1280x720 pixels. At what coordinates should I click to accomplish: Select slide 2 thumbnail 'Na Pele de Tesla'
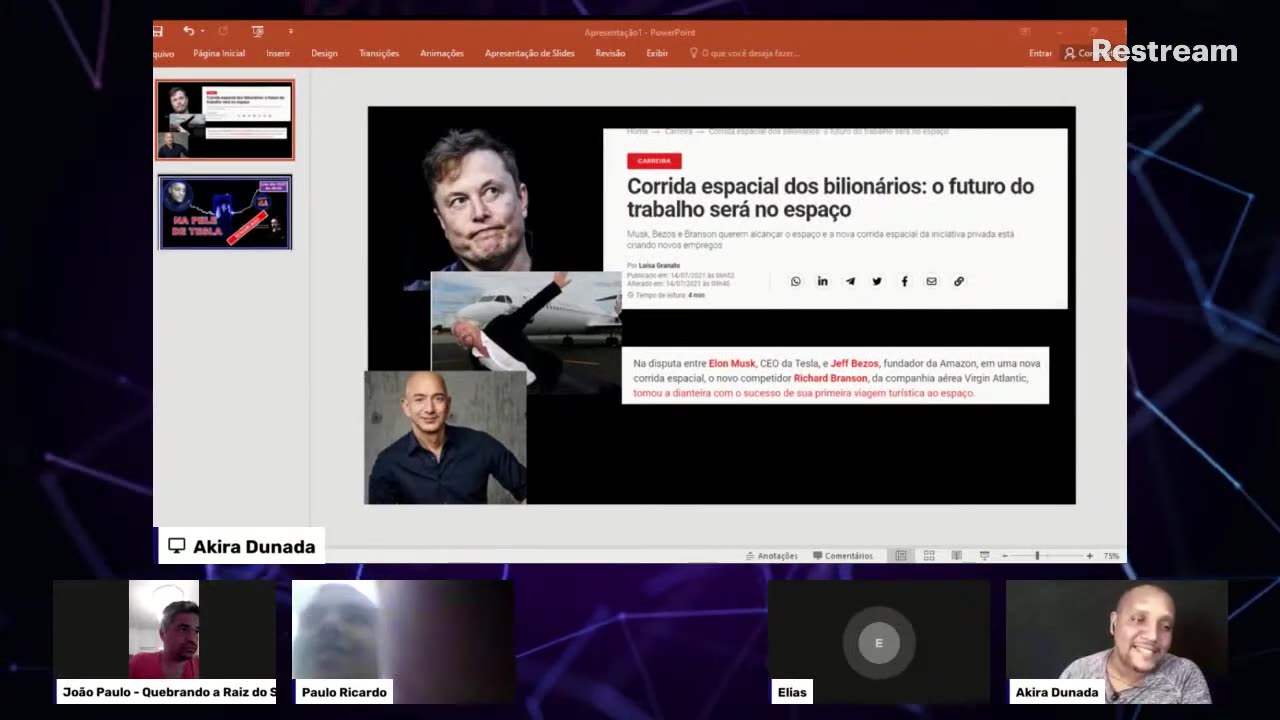click(x=225, y=212)
